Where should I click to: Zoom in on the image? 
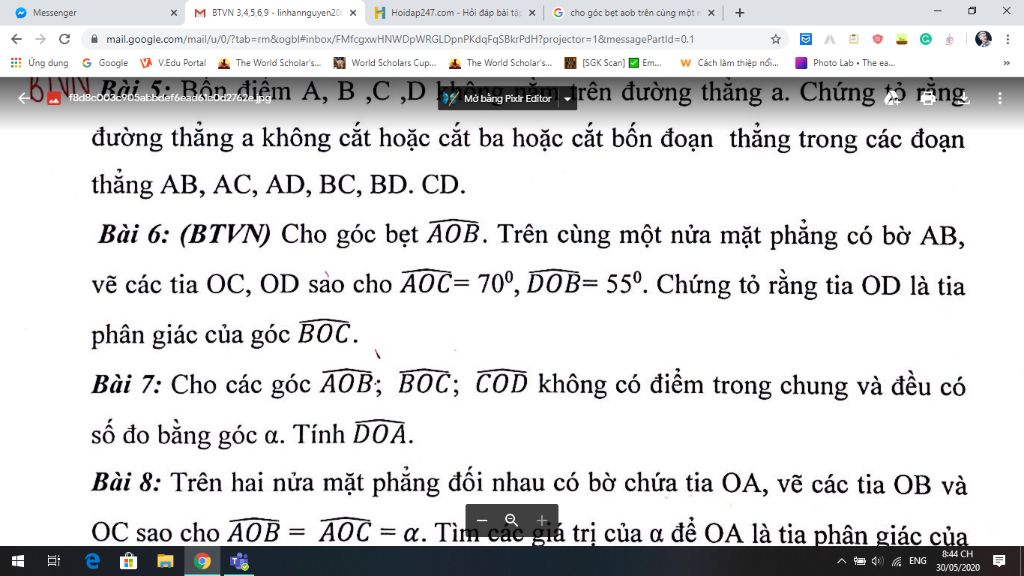542,520
